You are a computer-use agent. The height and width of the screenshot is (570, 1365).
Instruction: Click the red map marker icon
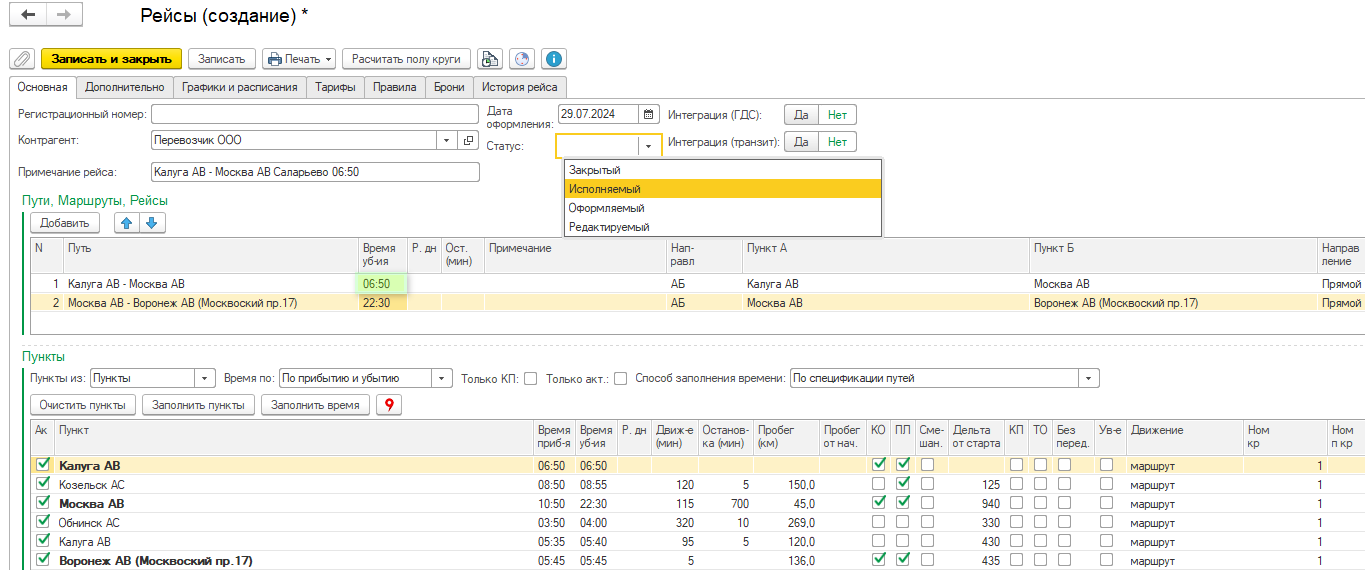point(385,405)
